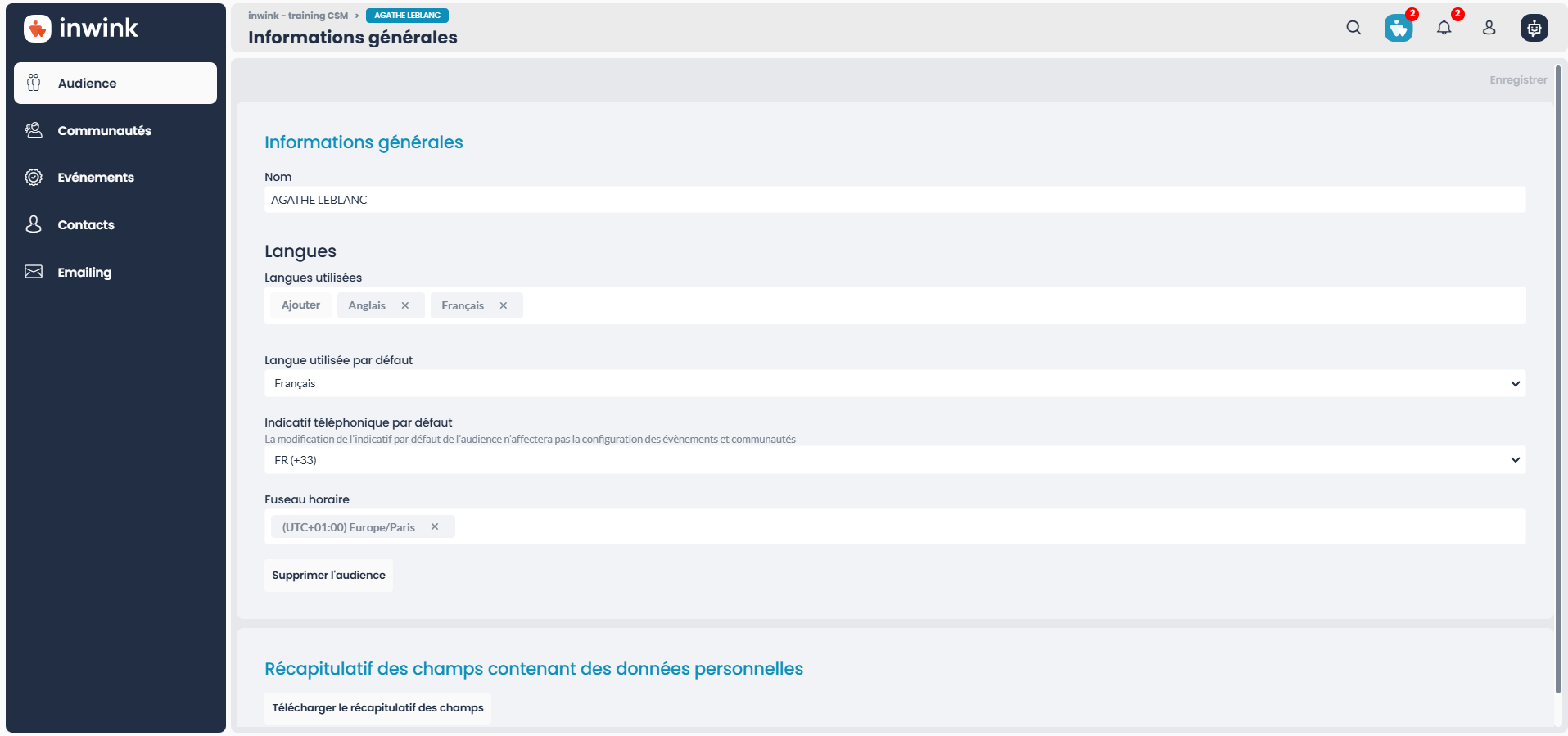Remove the Europe/Paris timezone tag
Image resolution: width=1568 pixels, height=736 pixels.
coord(435,526)
